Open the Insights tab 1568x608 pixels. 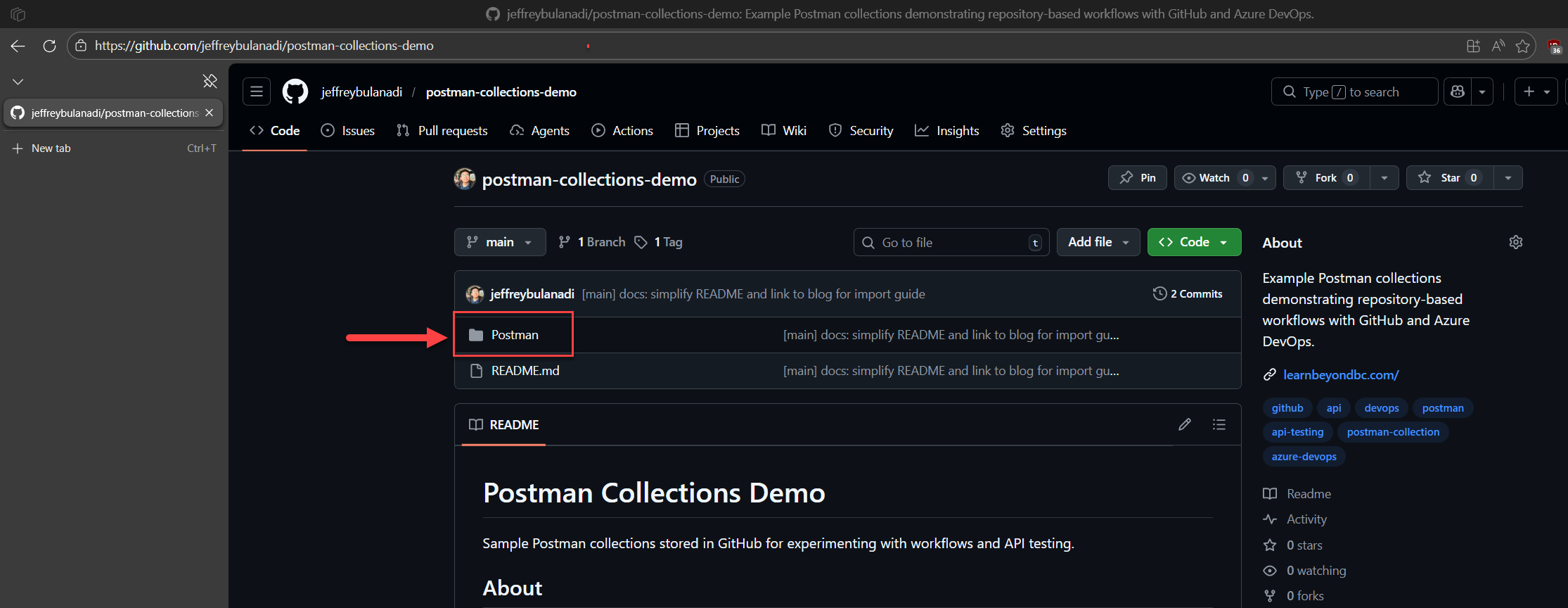(x=947, y=131)
